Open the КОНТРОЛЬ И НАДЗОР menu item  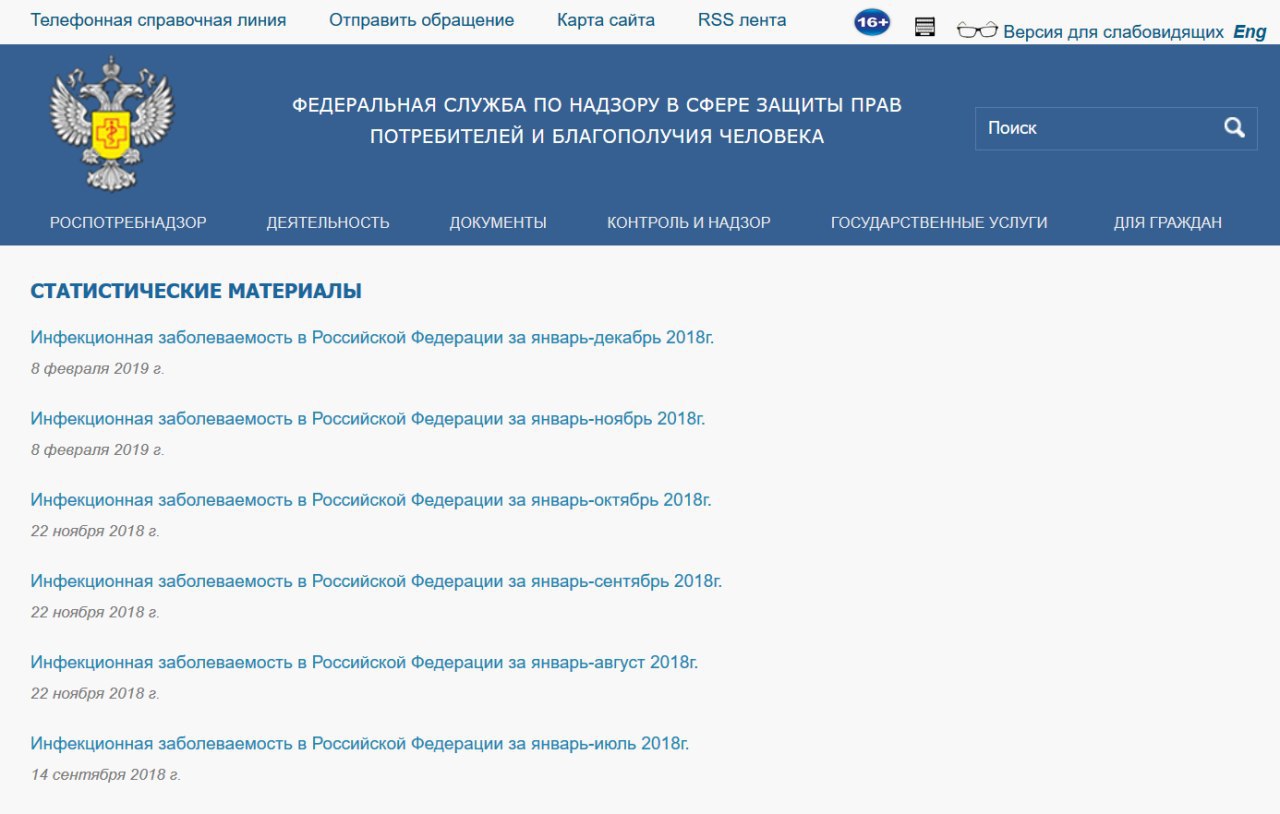click(x=689, y=222)
